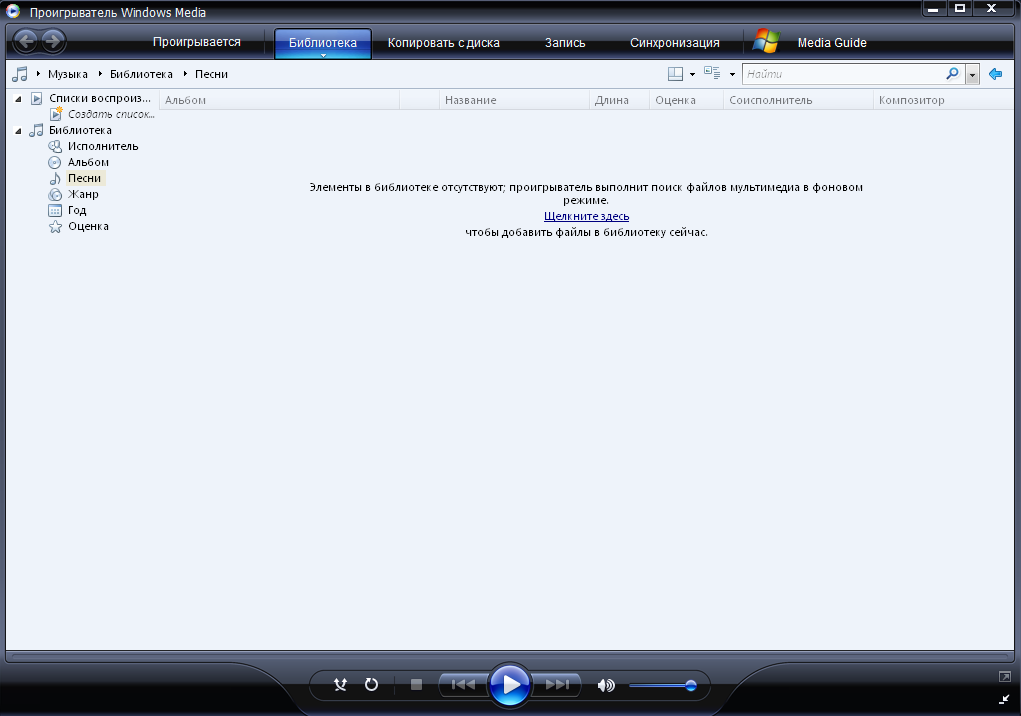
Task: Switch to the Библиотека tab
Action: coord(323,43)
